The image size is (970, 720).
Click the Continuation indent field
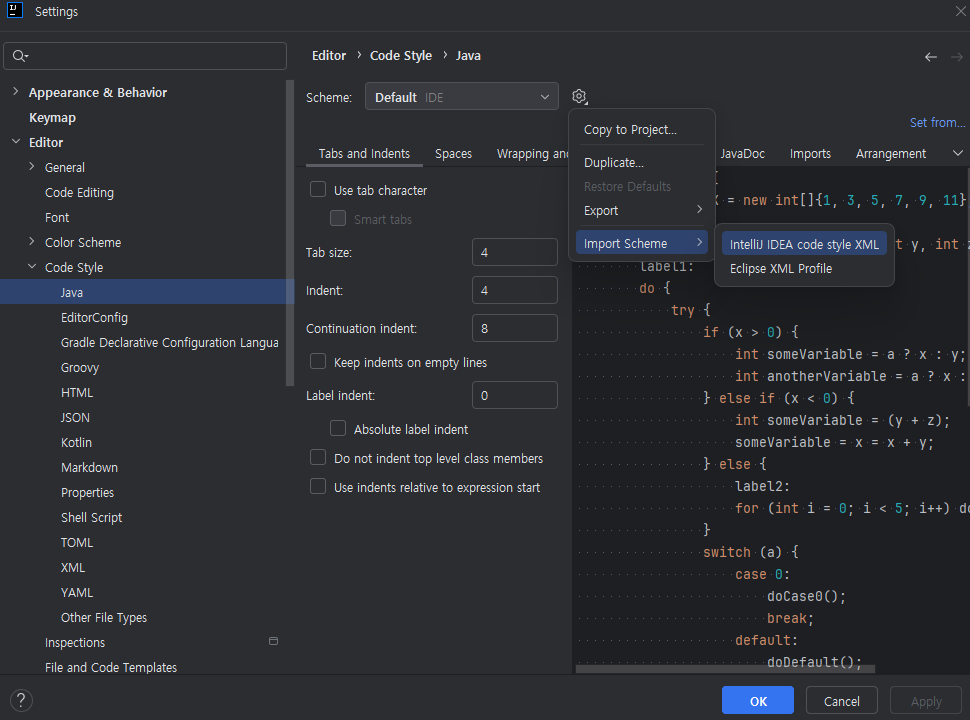click(515, 328)
